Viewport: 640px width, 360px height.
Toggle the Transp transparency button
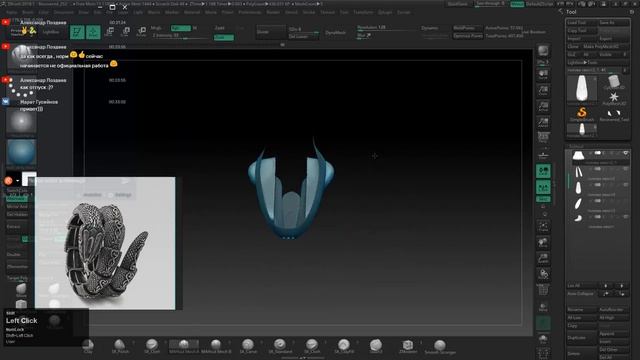(543, 306)
